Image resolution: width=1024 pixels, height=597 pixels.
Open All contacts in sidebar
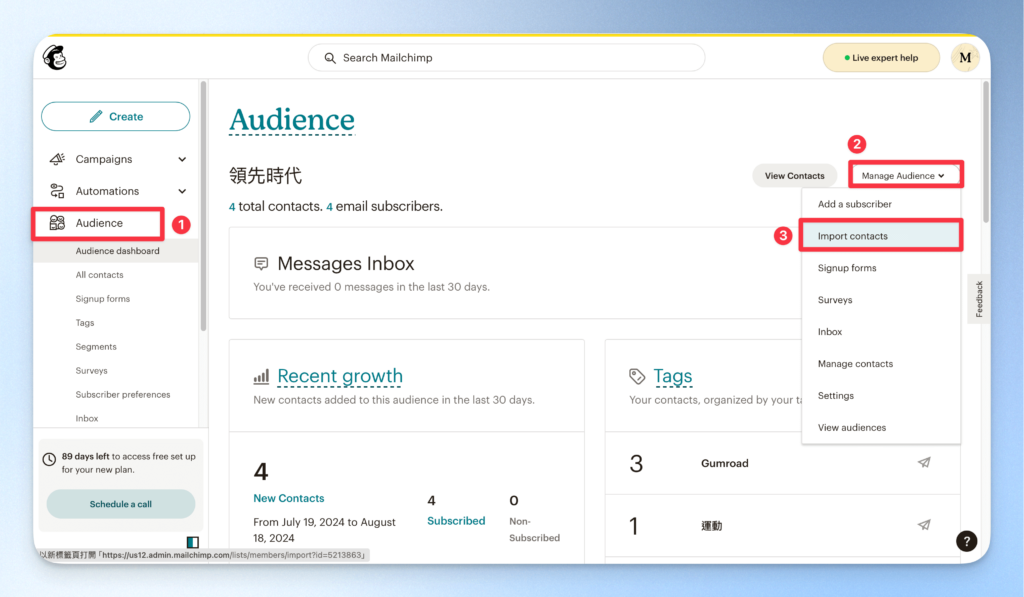99,275
